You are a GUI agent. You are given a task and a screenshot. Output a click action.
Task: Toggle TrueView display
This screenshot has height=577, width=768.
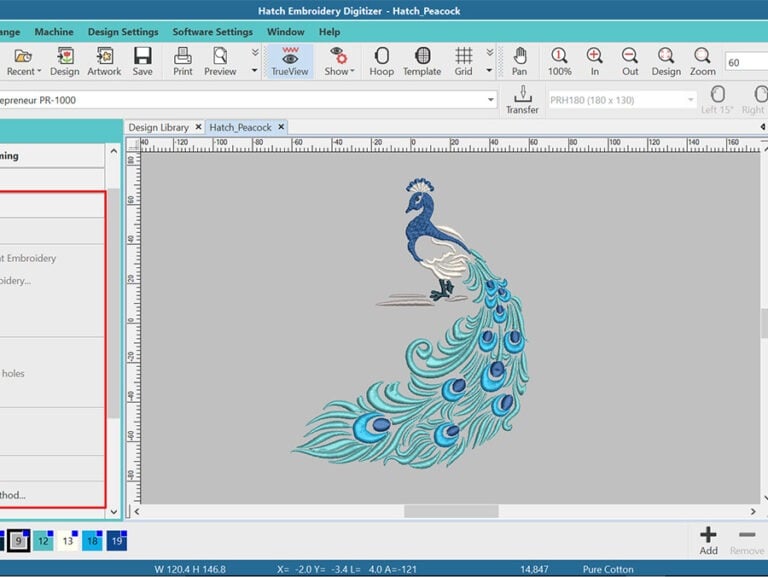(x=290, y=61)
